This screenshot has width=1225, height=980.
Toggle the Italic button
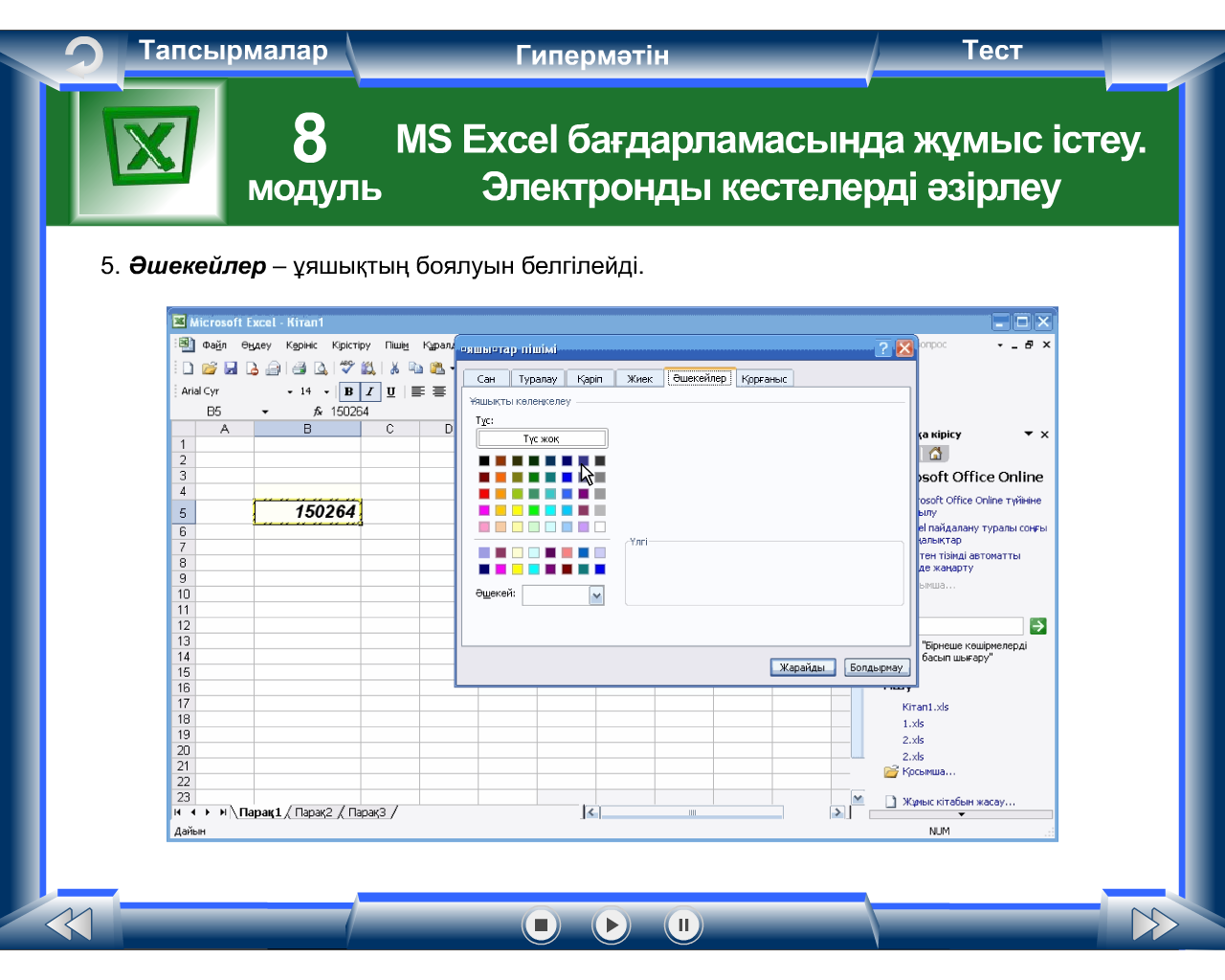tap(369, 391)
